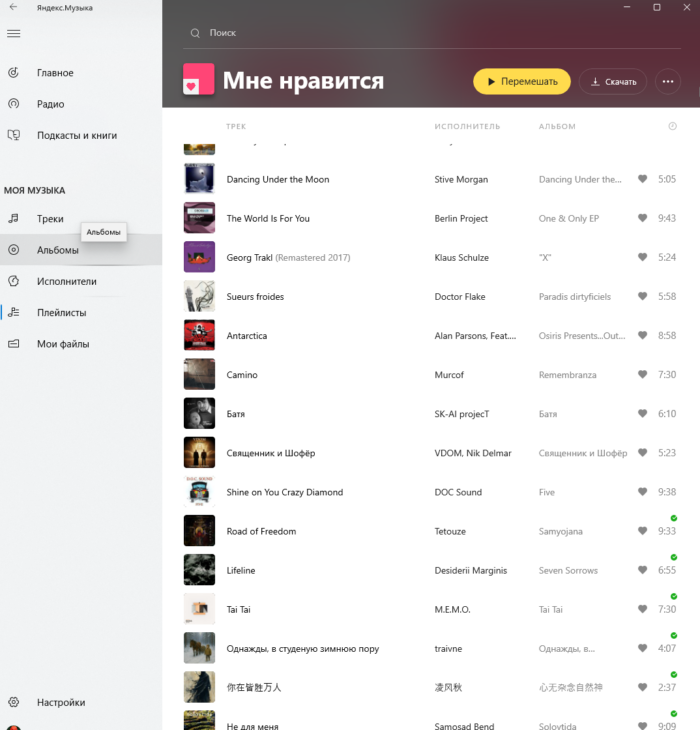Open album Samyojana
The height and width of the screenshot is (730, 700).
tap(560, 531)
